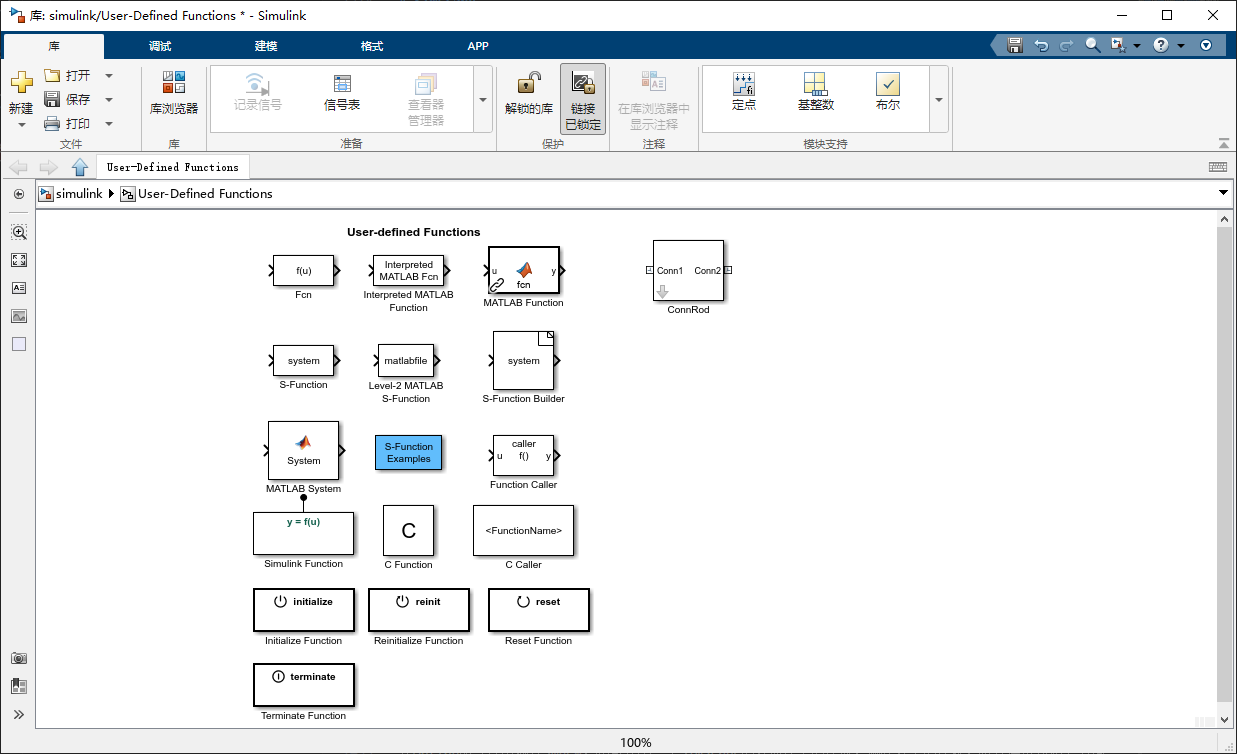The image size is (1237, 754).
Task: Open the 打开 dropdown arrow
Action: [x=108, y=74]
